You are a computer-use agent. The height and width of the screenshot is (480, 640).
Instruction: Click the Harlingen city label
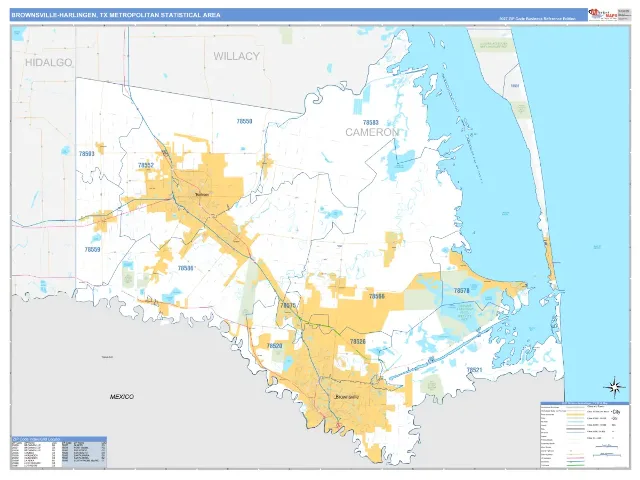tap(202, 195)
